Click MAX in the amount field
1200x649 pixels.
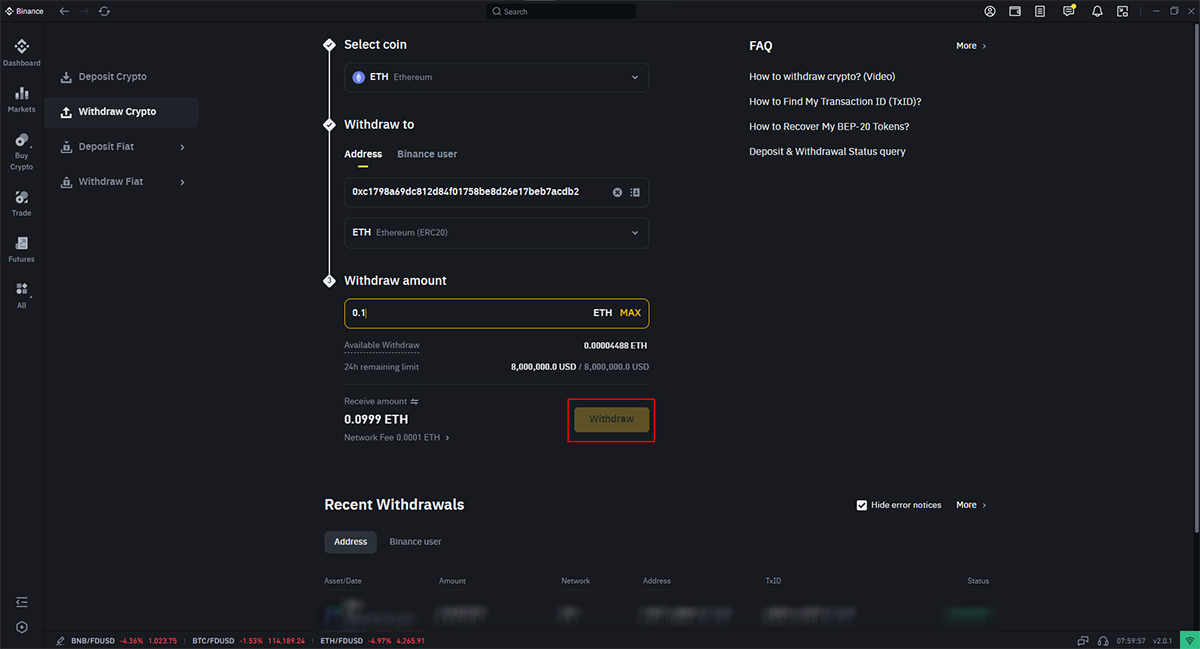pyautogui.click(x=630, y=313)
